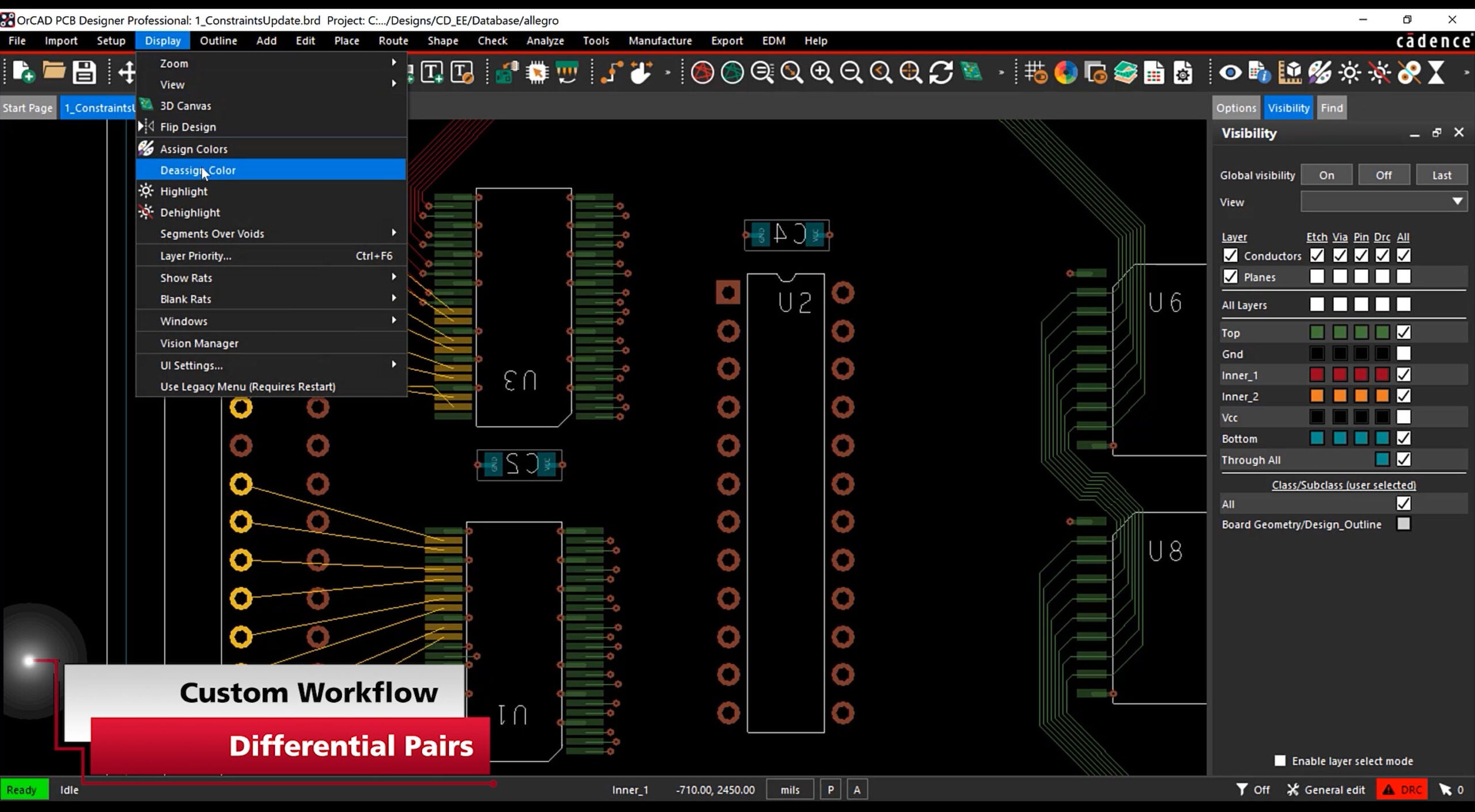Open Vision Manager menu entry
This screenshot has height=812, width=1475.
(271, 343)
